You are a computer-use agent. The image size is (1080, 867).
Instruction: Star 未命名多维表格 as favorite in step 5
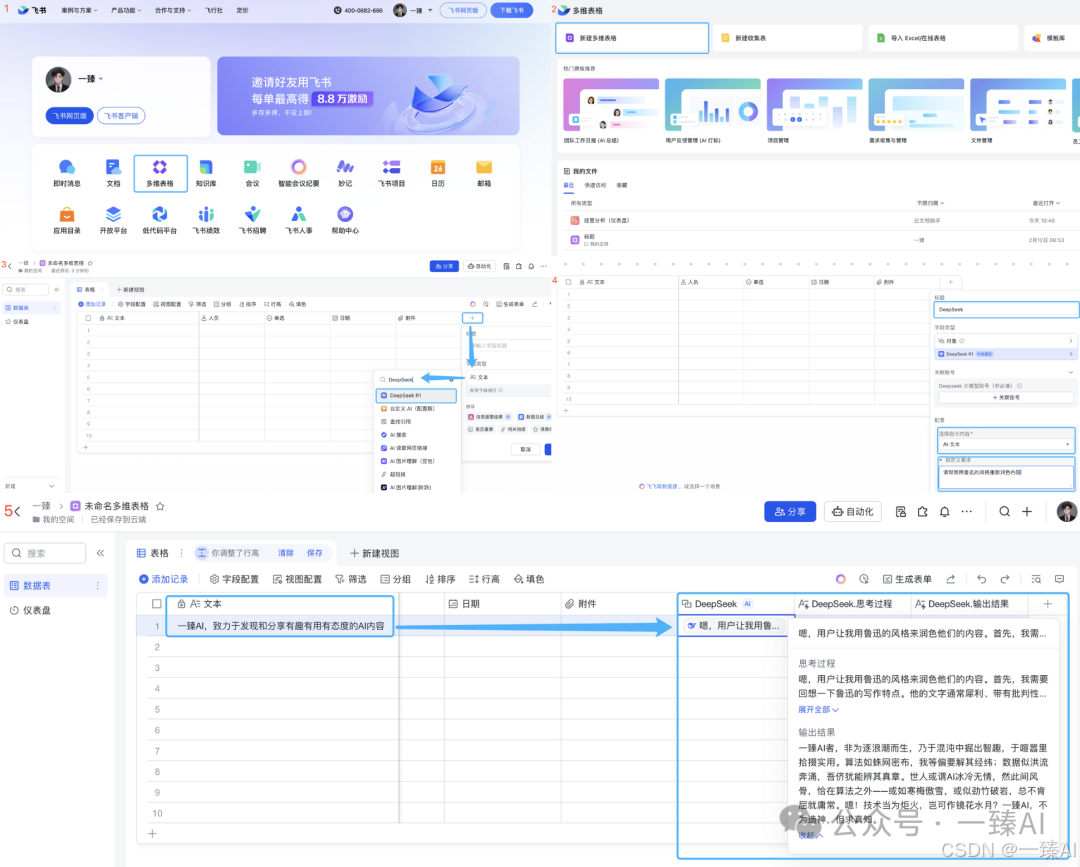tap(160, 506)
